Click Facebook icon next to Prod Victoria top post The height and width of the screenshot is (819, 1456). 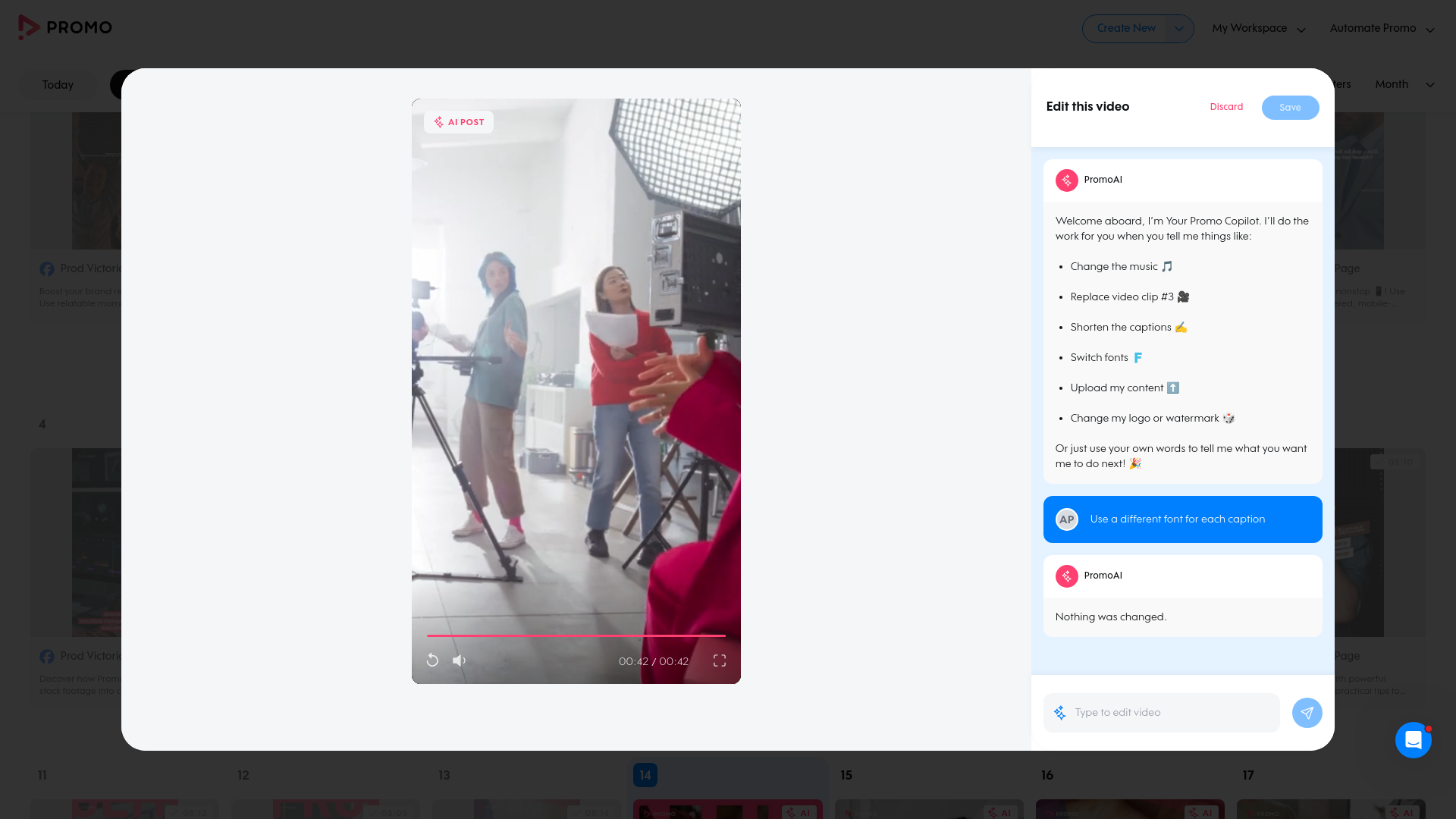coord(47,269)
